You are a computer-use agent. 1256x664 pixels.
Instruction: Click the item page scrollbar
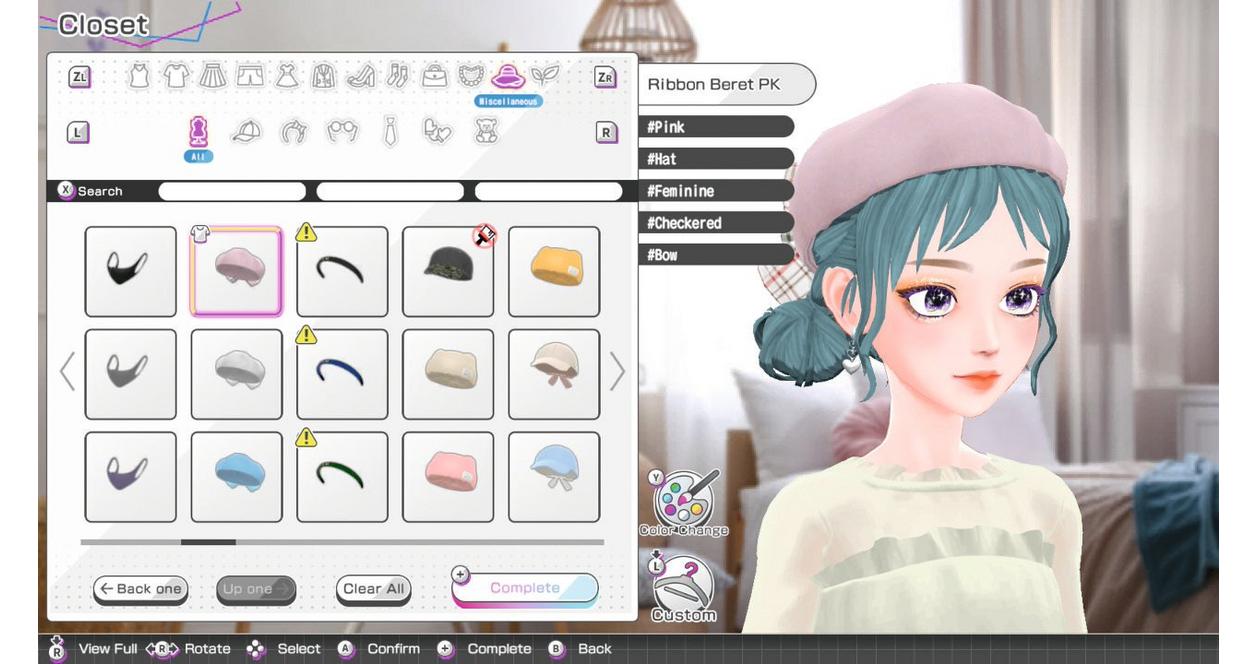click(342, 542)
